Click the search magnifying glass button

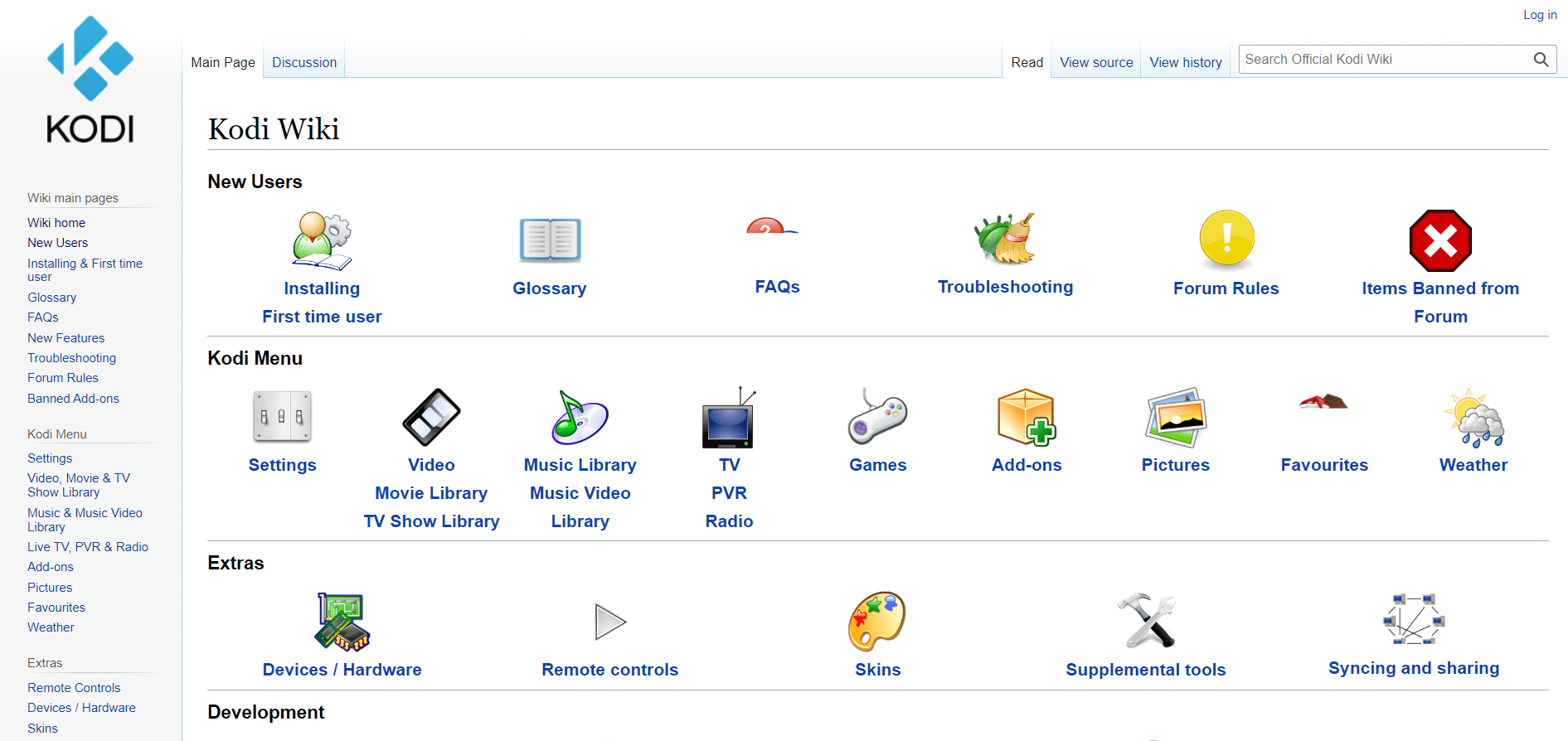pyautogui.click(x=1541, y=60)
